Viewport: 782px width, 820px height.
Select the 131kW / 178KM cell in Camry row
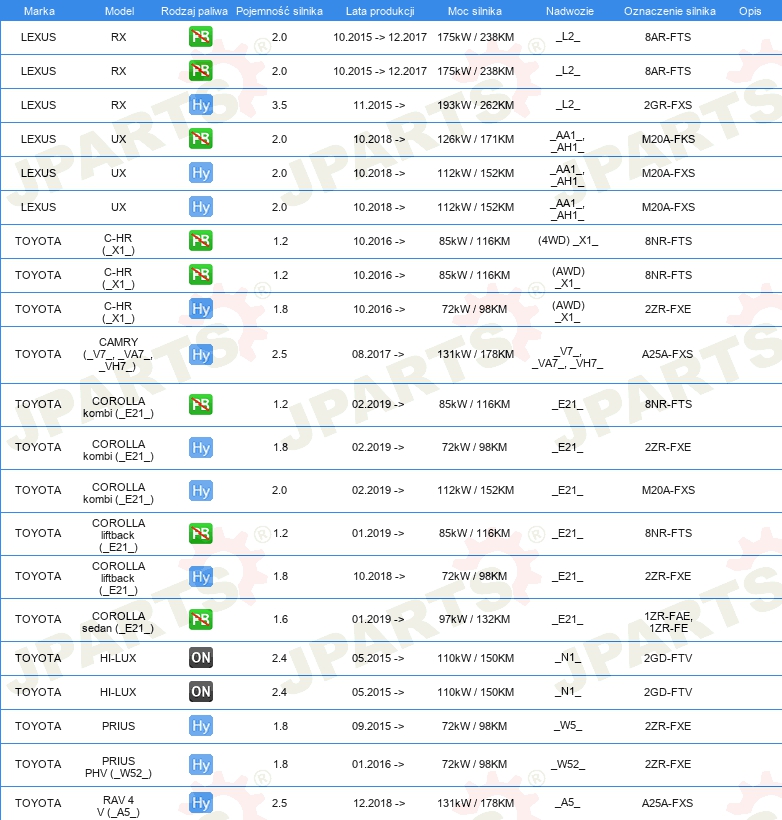[x=475, y=354]
